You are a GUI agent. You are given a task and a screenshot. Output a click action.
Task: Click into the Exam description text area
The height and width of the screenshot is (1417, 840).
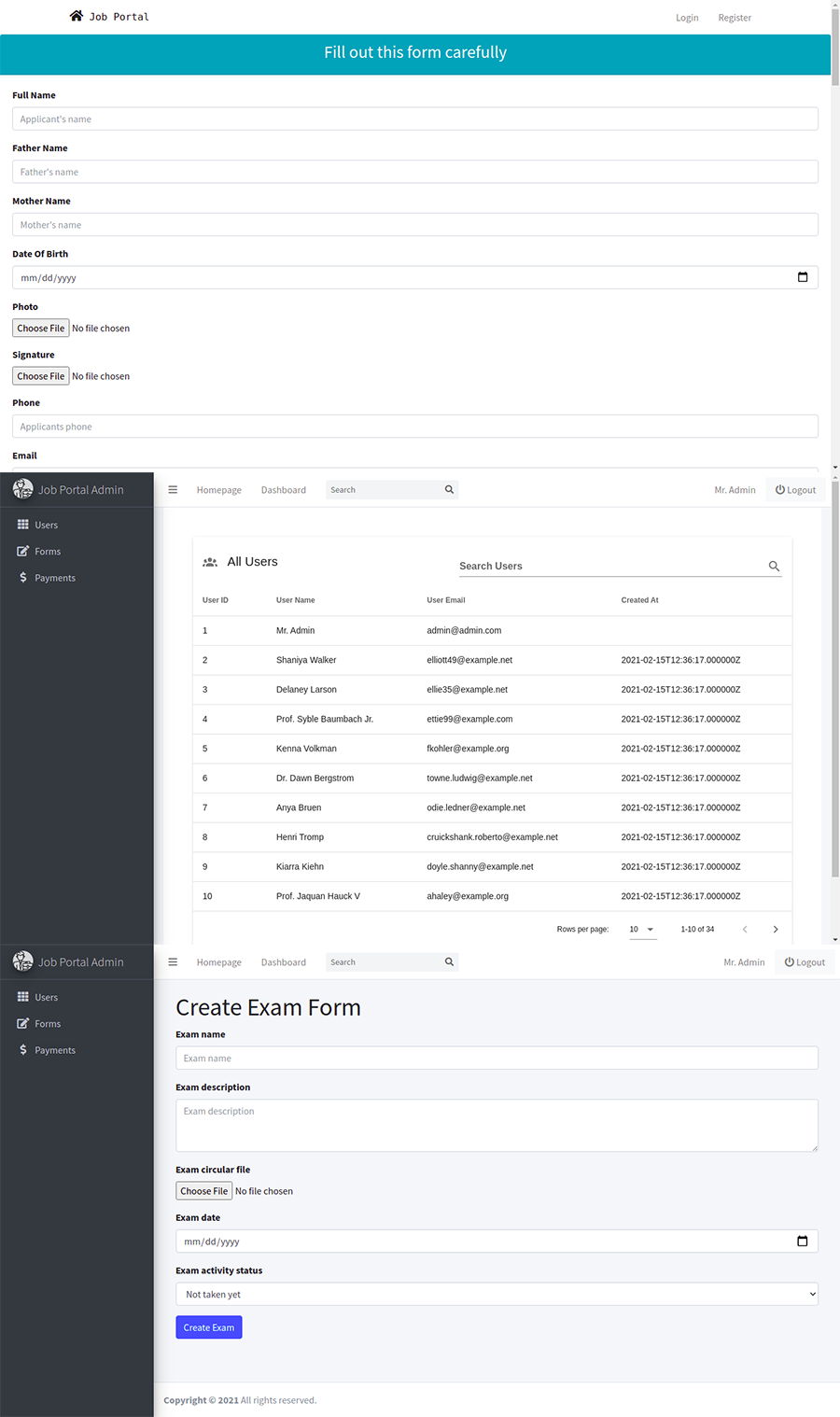tap(497, 1126)
